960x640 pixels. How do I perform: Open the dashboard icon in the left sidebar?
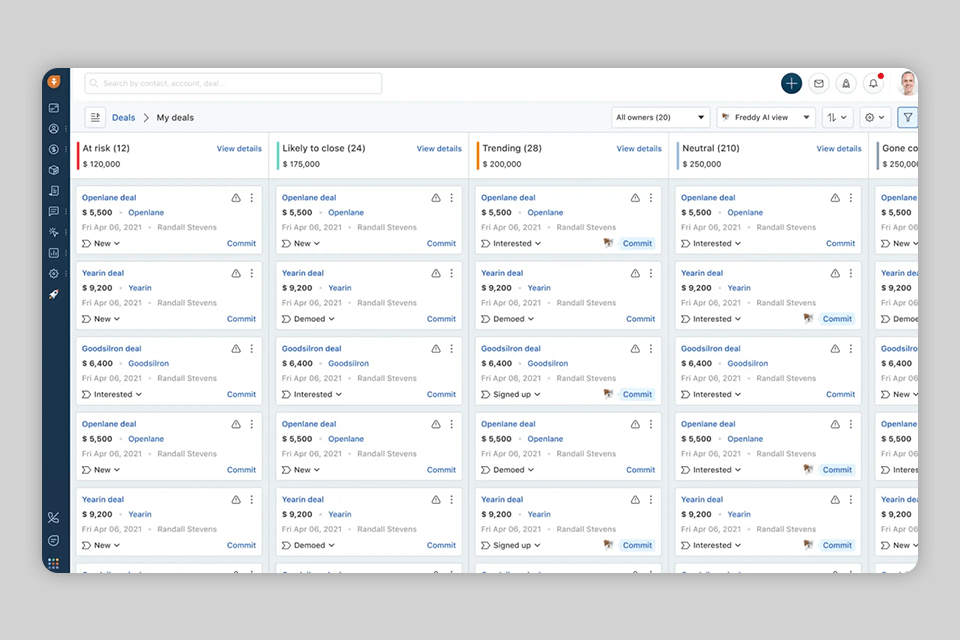click(x=54, y=108)
